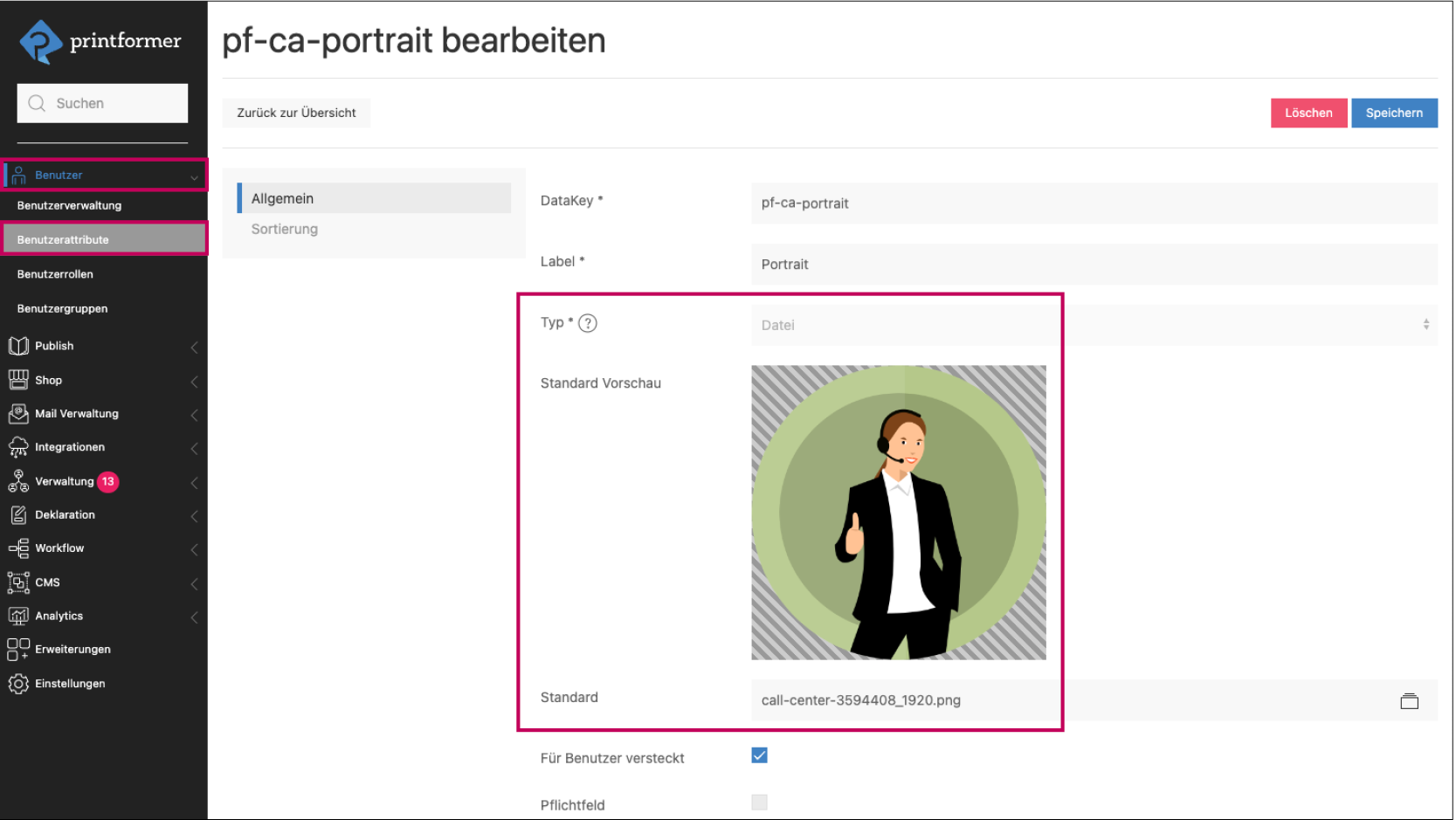
Task: Click the printformer logo icon
Action: click(40, 41)
